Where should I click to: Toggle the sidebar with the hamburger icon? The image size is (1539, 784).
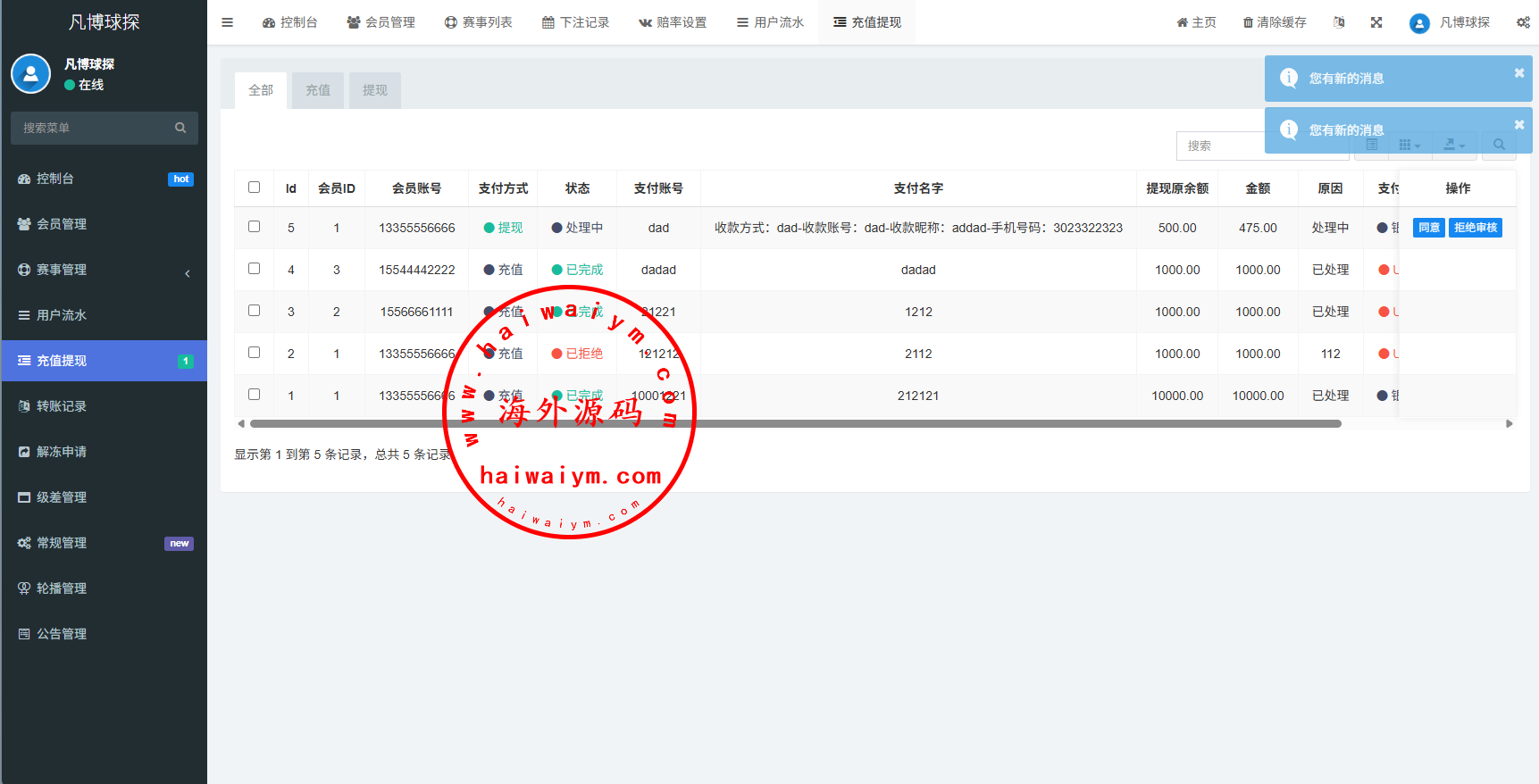(x=227, y=22)
